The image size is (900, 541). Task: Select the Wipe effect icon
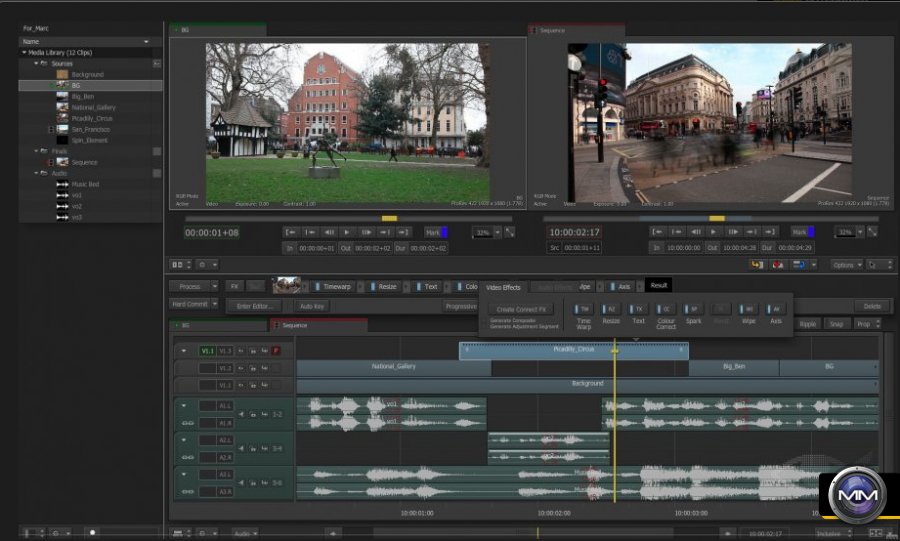tap(749, 309)
